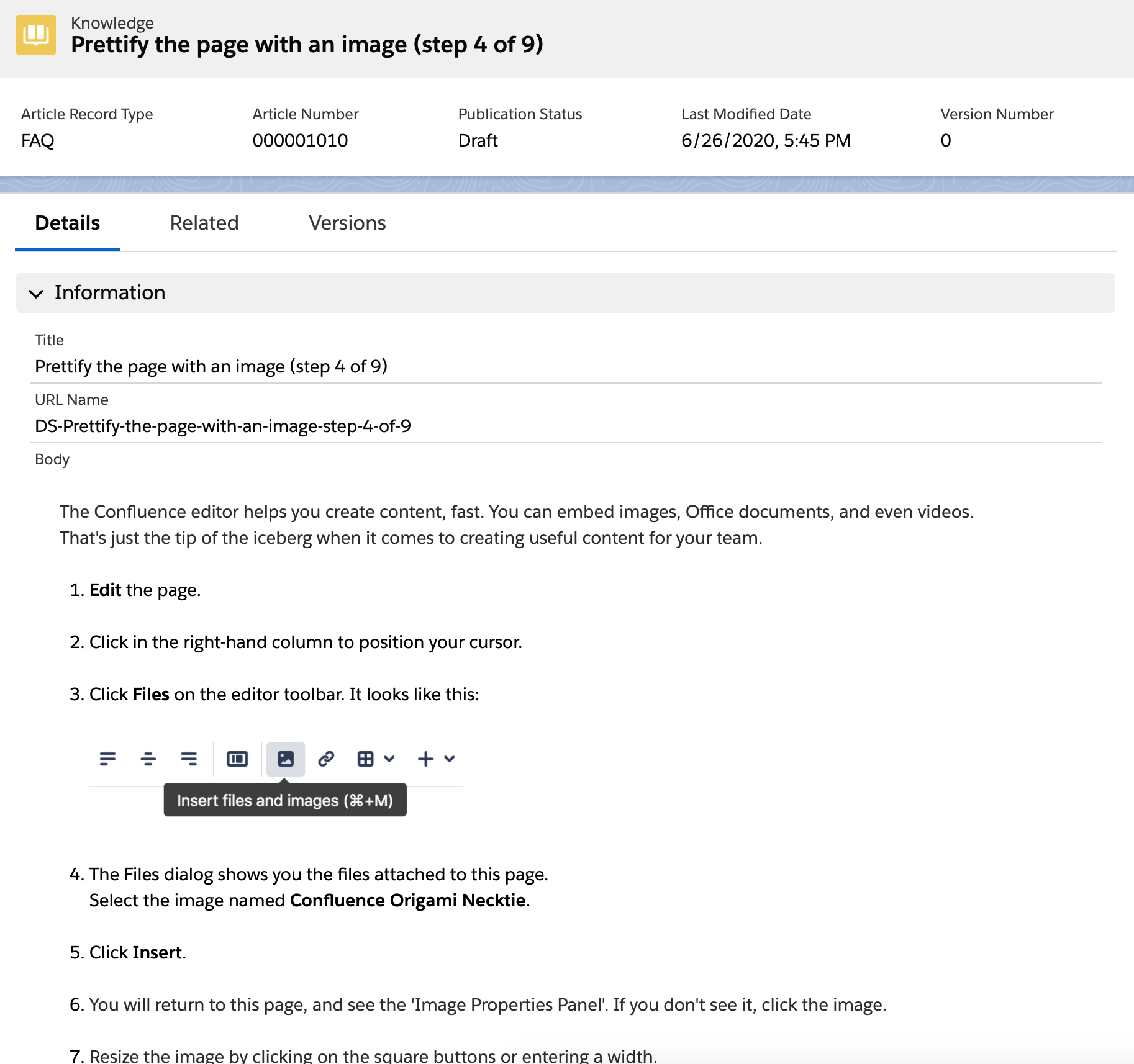Viewport: 1134px width, 1064px height.
Task: Click the insert files and images icon
Action: click(286, 759)
